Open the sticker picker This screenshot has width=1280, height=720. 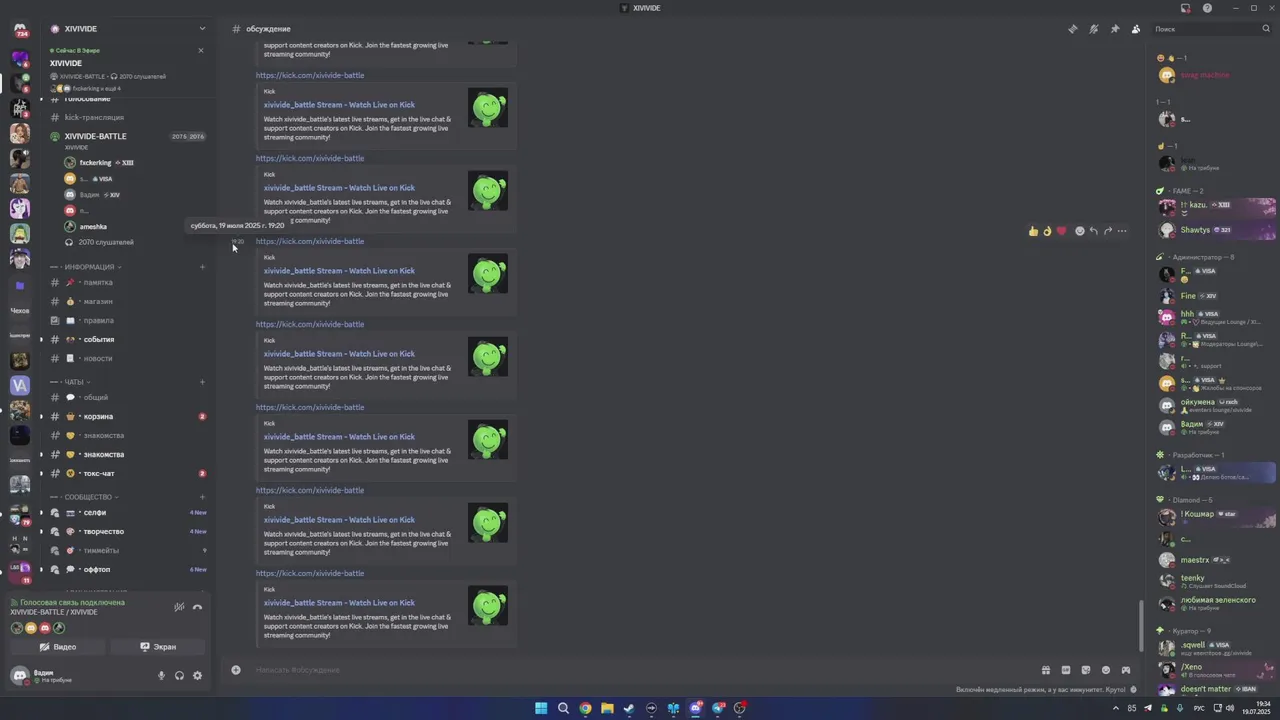1086,670
